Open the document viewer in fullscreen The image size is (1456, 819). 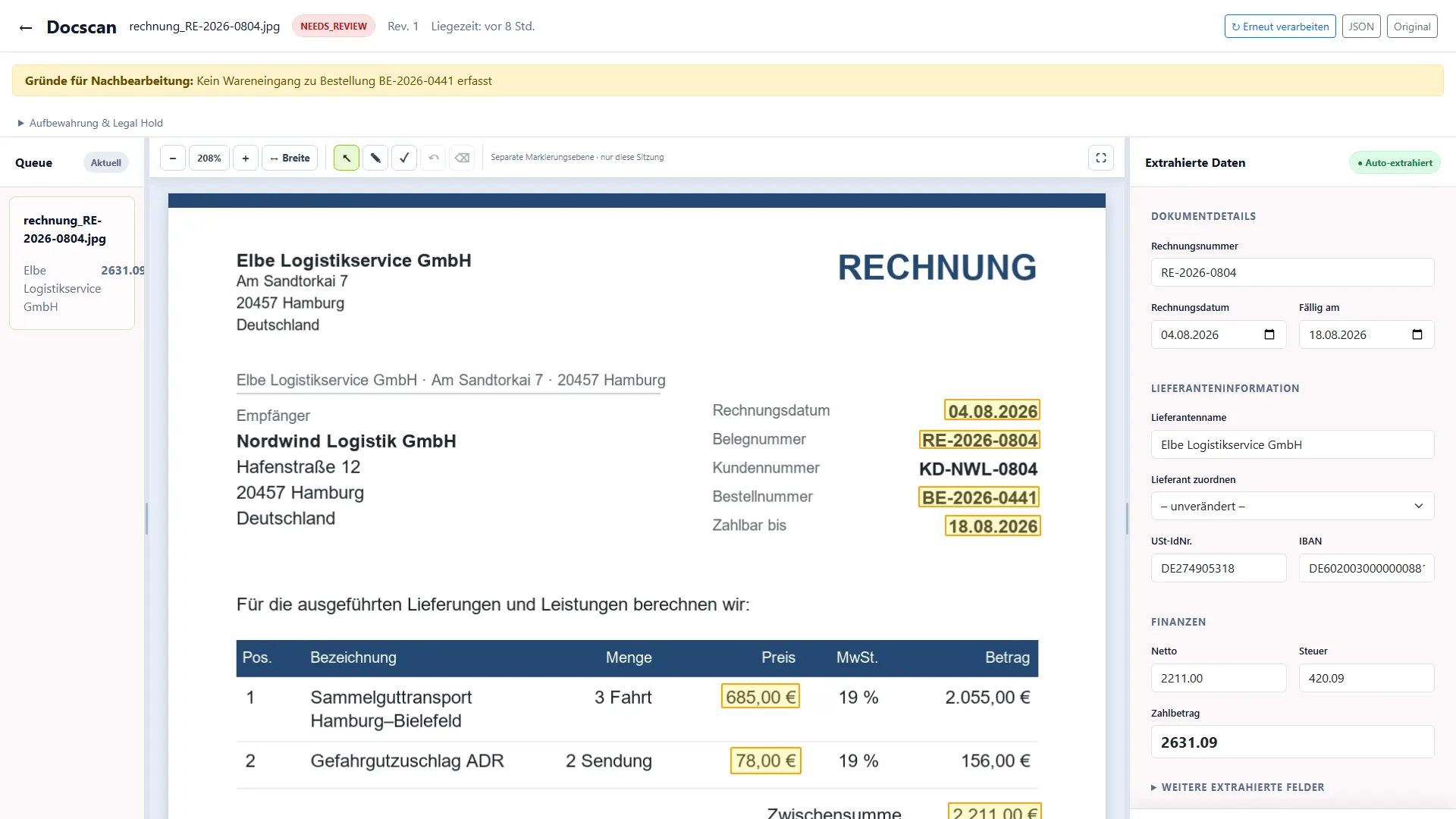(x=1101, y=158)
